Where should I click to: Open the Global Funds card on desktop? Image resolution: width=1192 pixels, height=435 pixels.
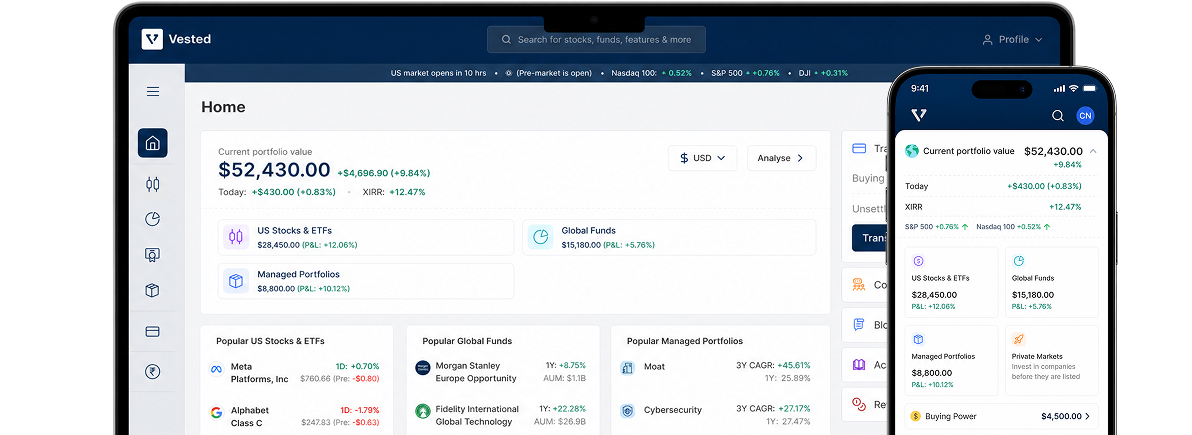[669, 237]
